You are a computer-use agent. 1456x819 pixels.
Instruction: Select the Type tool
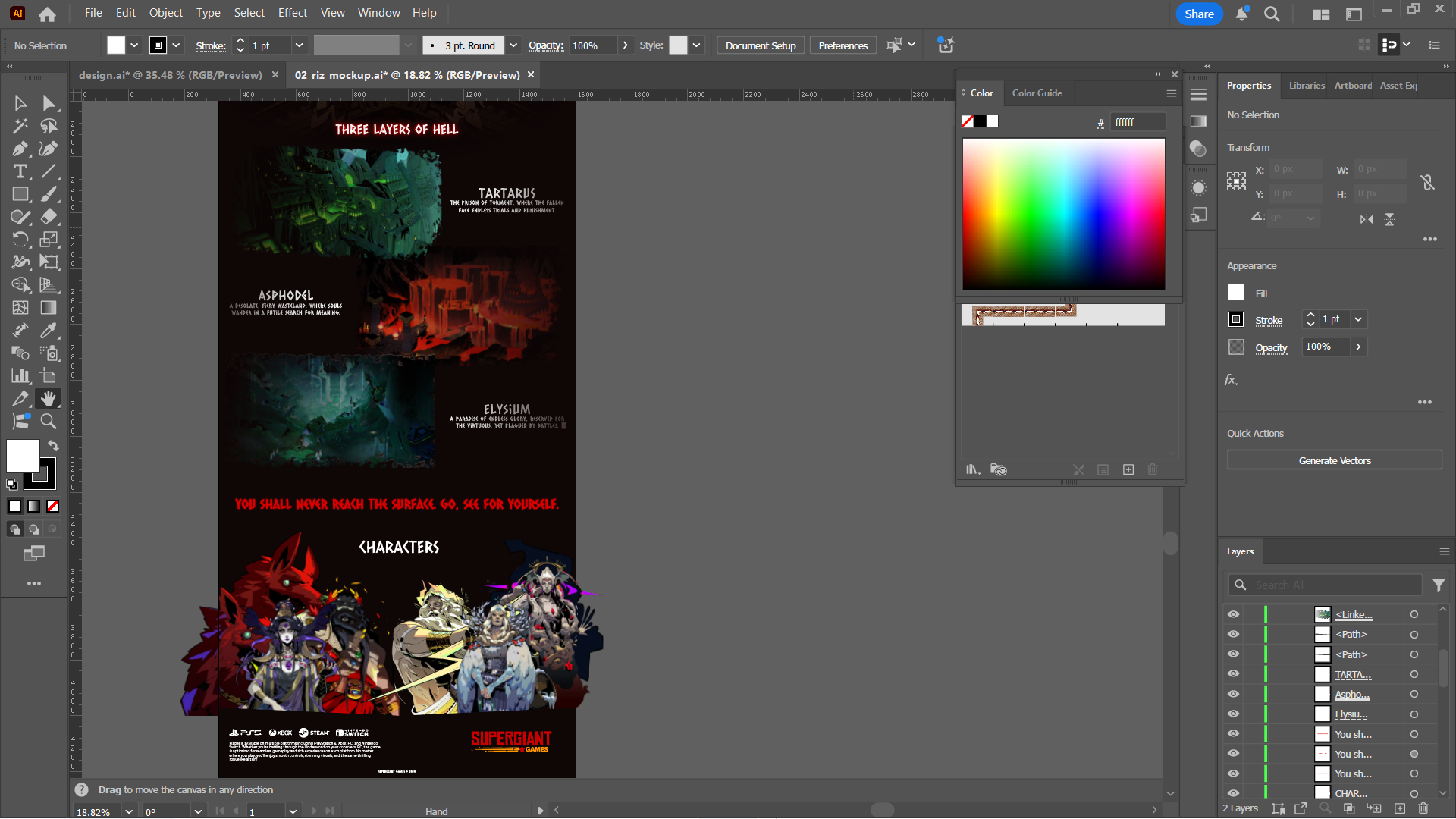click(x=20, y=171)
